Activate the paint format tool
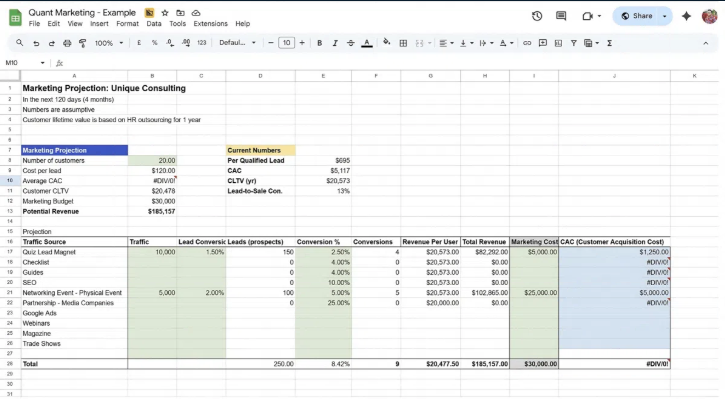The image size is (725, 410). [83, 43]
